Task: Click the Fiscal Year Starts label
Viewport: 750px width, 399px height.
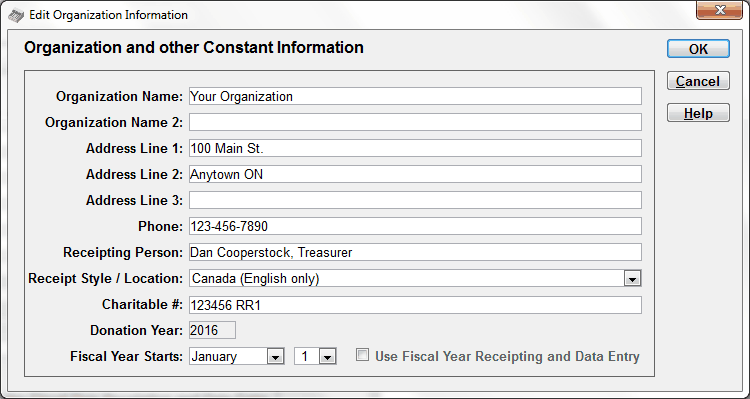Action: click(x=126, y=356)
